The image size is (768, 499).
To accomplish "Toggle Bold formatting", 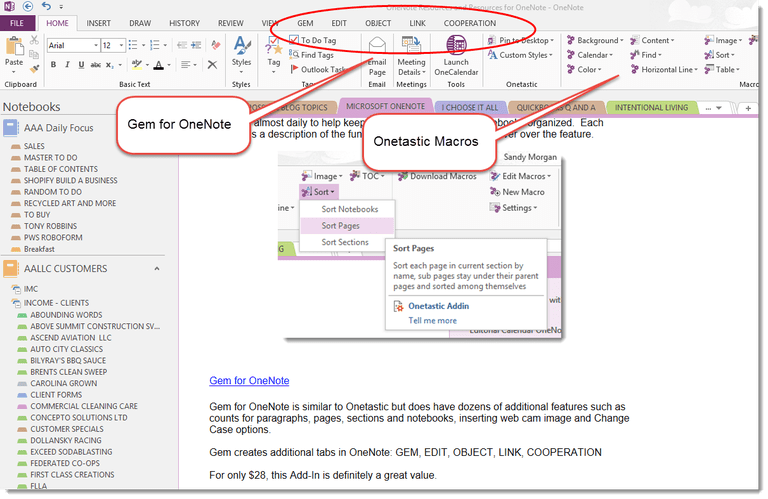I will pos(53,64).
